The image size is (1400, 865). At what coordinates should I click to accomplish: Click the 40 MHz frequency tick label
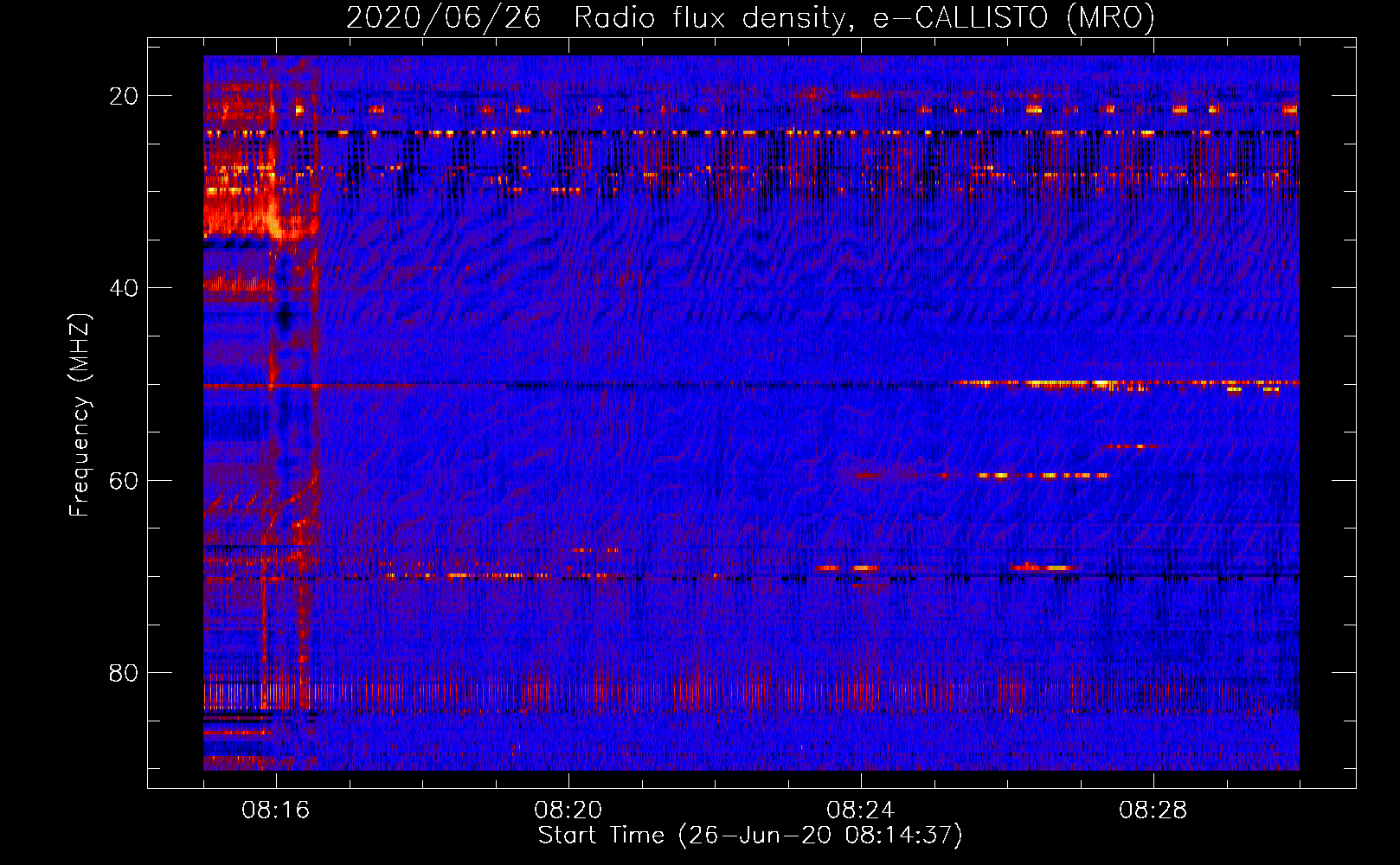coord(124,288)
